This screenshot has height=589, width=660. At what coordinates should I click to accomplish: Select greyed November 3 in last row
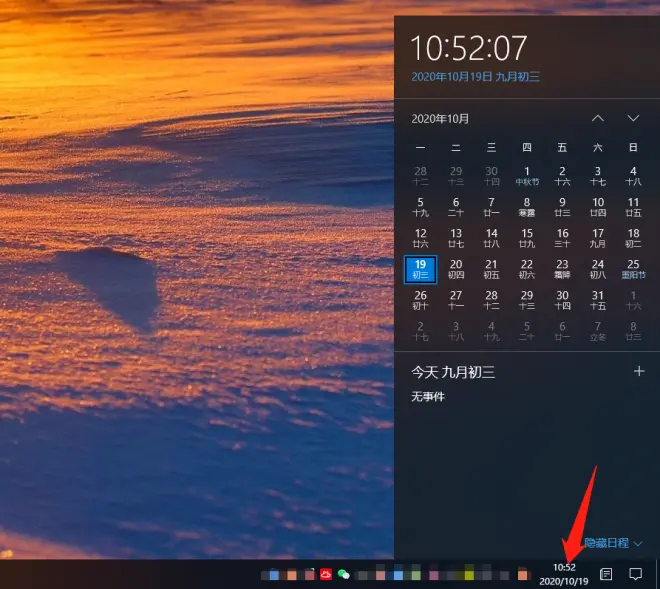click(x=456, y=331)
